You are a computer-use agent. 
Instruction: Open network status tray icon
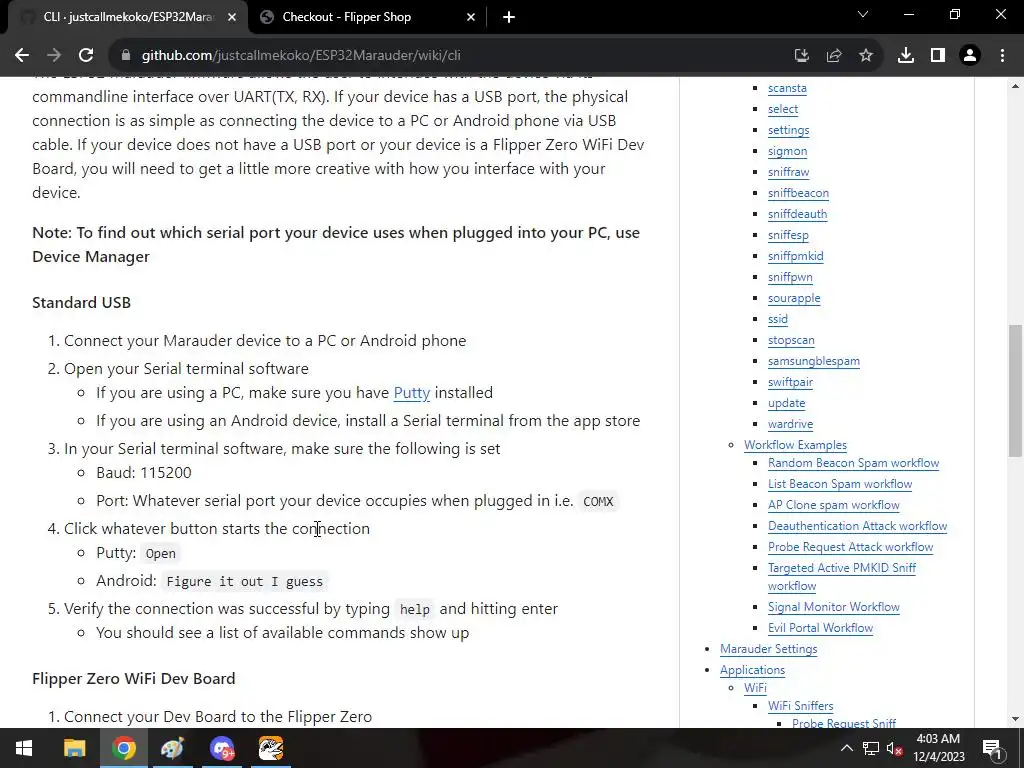pyautogui.click(x=871, y=748)
